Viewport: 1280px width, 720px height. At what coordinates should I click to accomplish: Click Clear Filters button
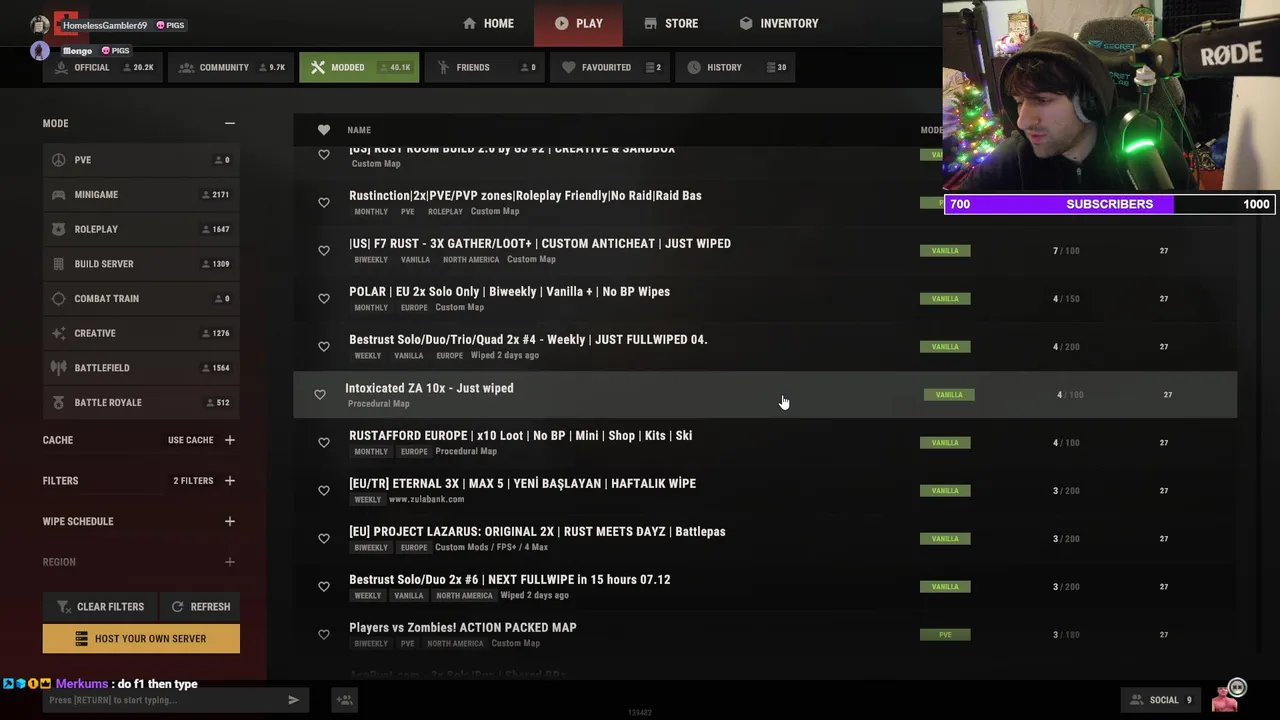coord(100,607)
